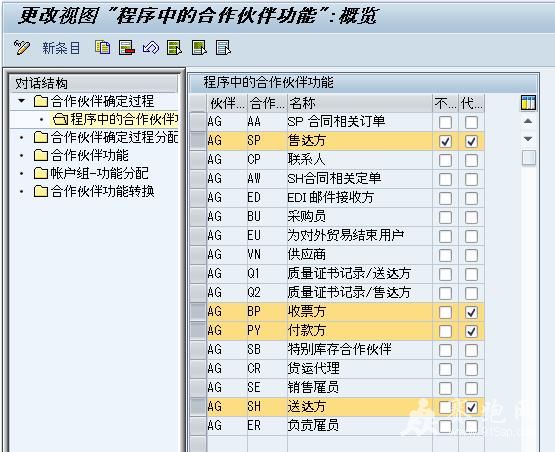This screenshot has height=452, width=555.
Task: Click the Delete row toolbar icon
Action: click(127, 47)
